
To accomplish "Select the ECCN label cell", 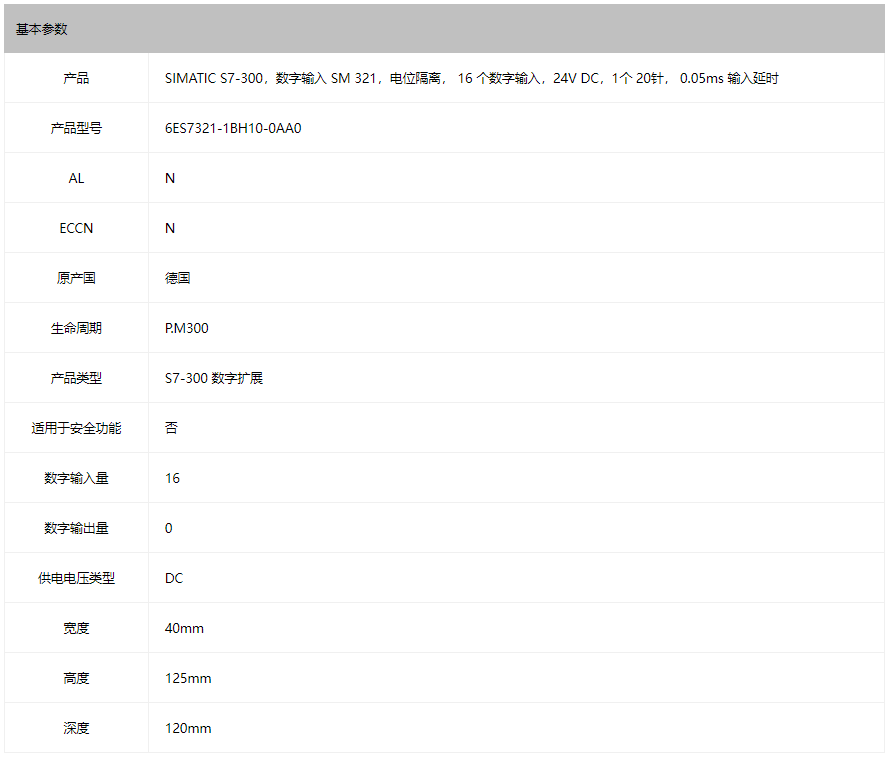I will [x=76, y=228].
